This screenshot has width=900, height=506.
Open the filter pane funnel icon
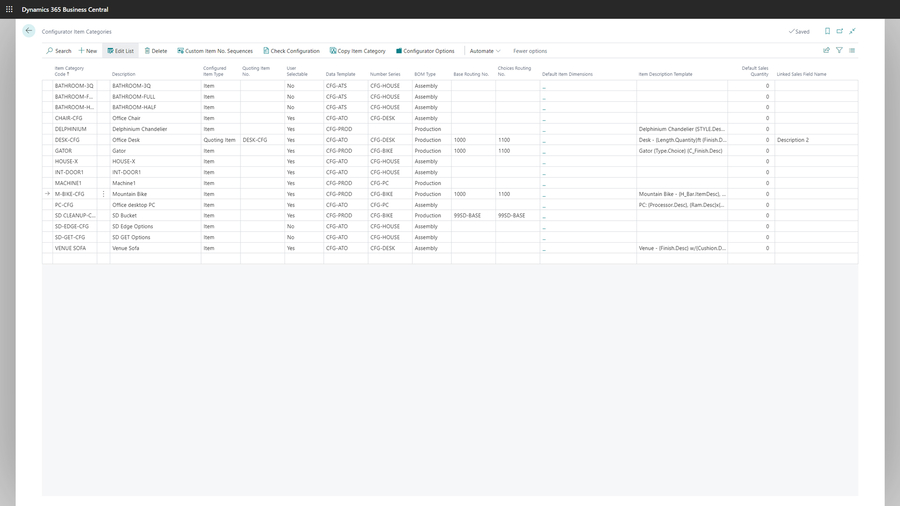[839, 50]
